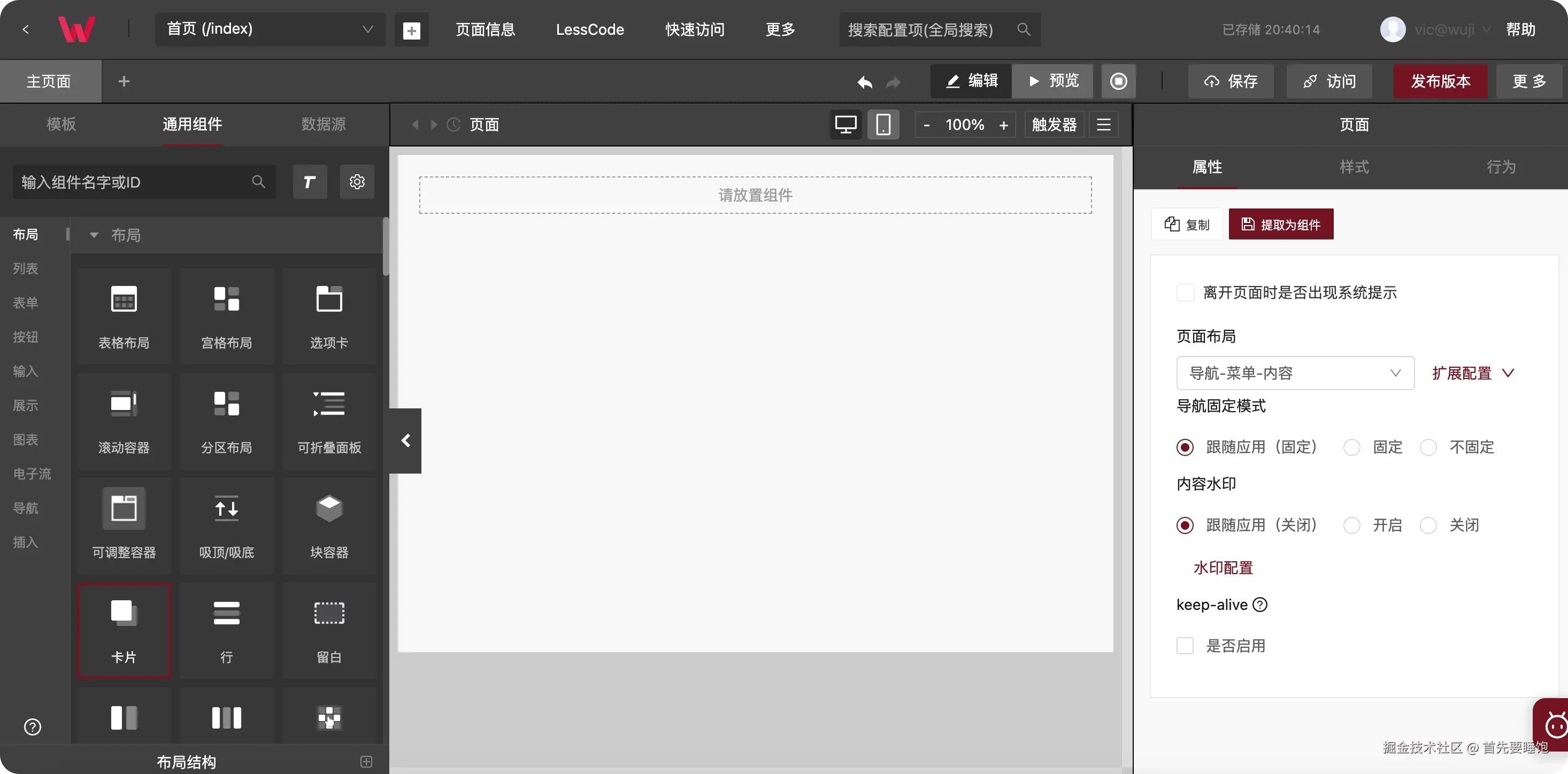Select the 滚动容器 scroll container icon
1568x774 pixels.
pyautogui.click(x=124, y=404)
